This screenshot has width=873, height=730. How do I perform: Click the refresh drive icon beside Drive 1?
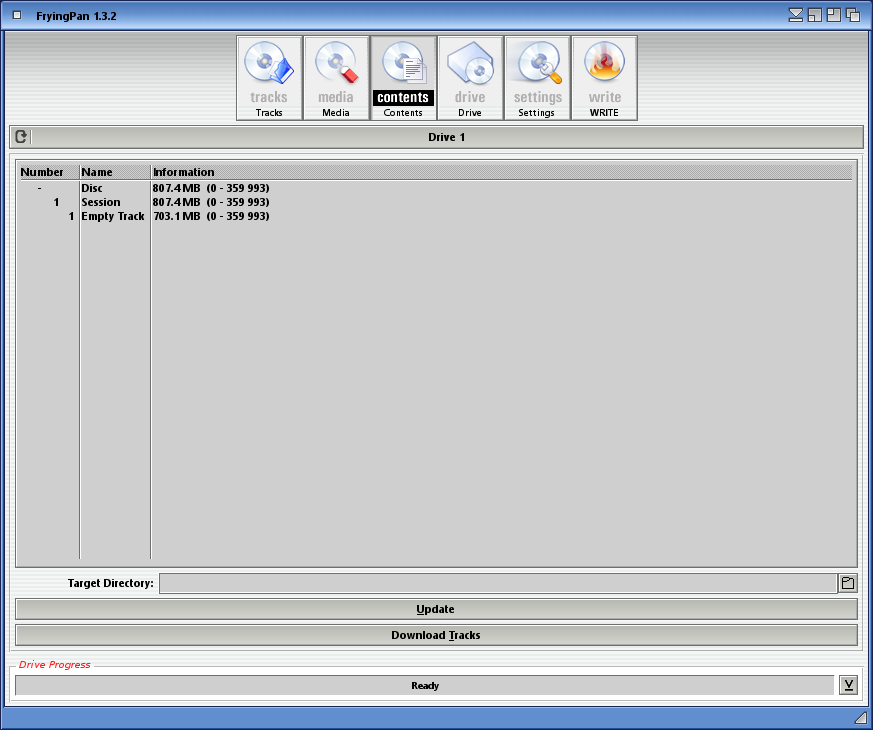coord(21,137)
